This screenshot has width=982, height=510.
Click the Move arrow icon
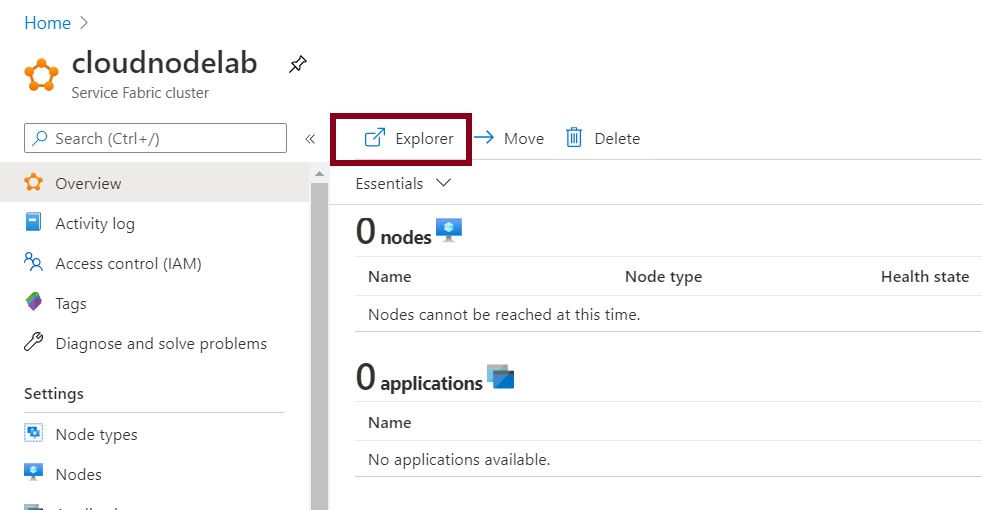(x=484, y=137)
